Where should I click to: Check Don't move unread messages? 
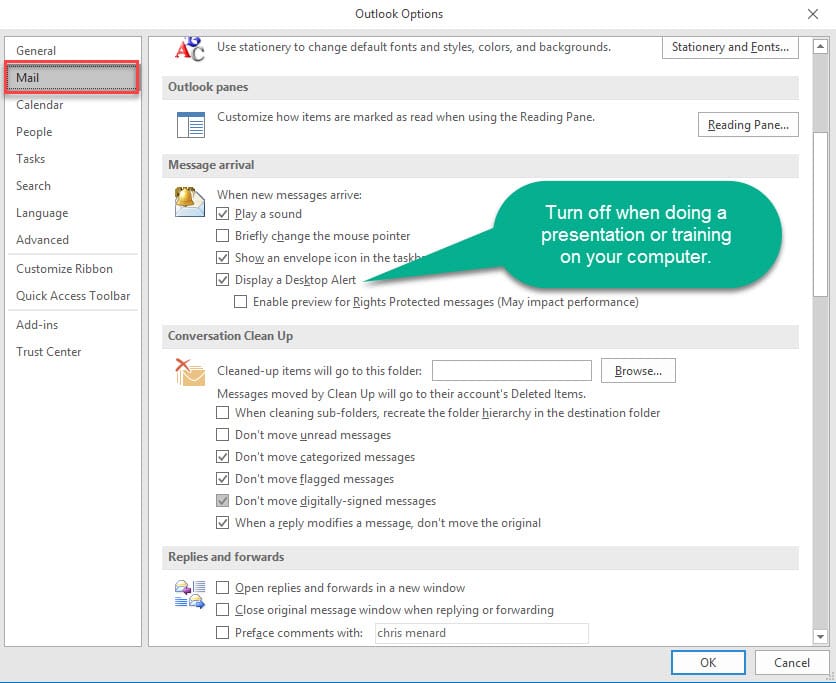click(x=222, y=434)
